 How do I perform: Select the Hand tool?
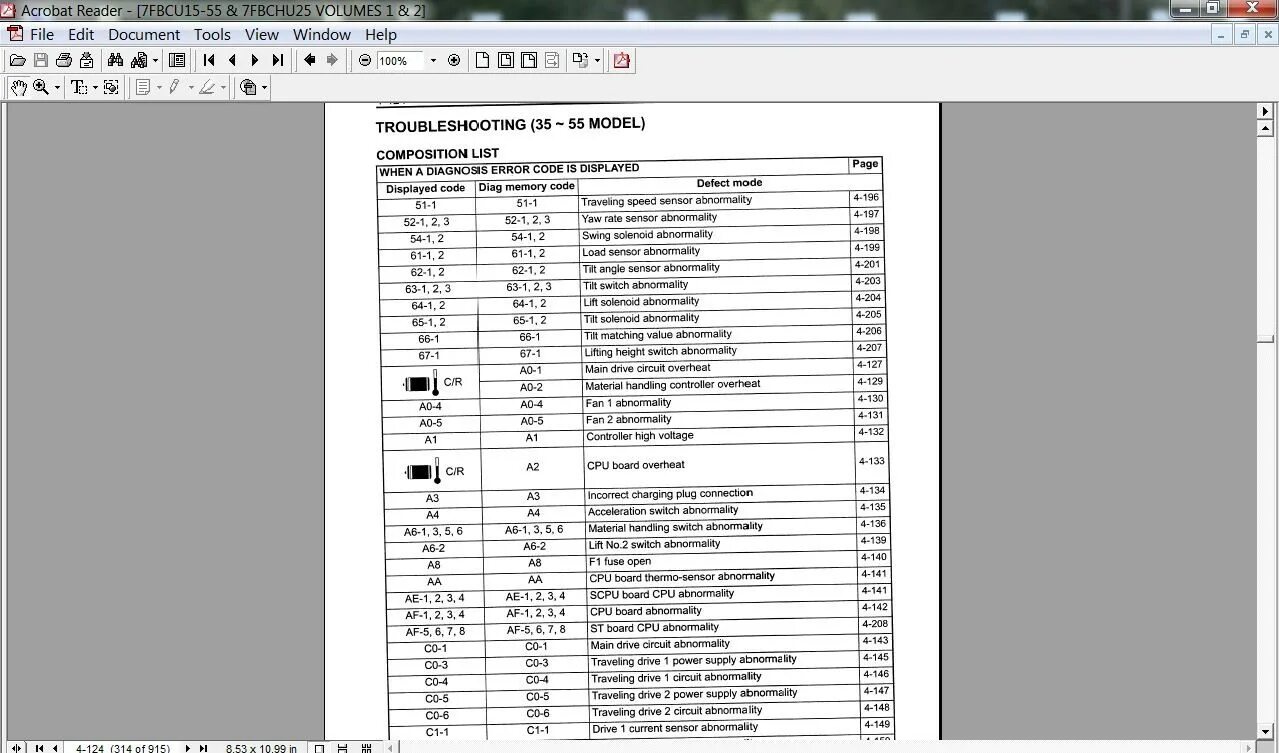pyautogui.click(x=18, y=87)
